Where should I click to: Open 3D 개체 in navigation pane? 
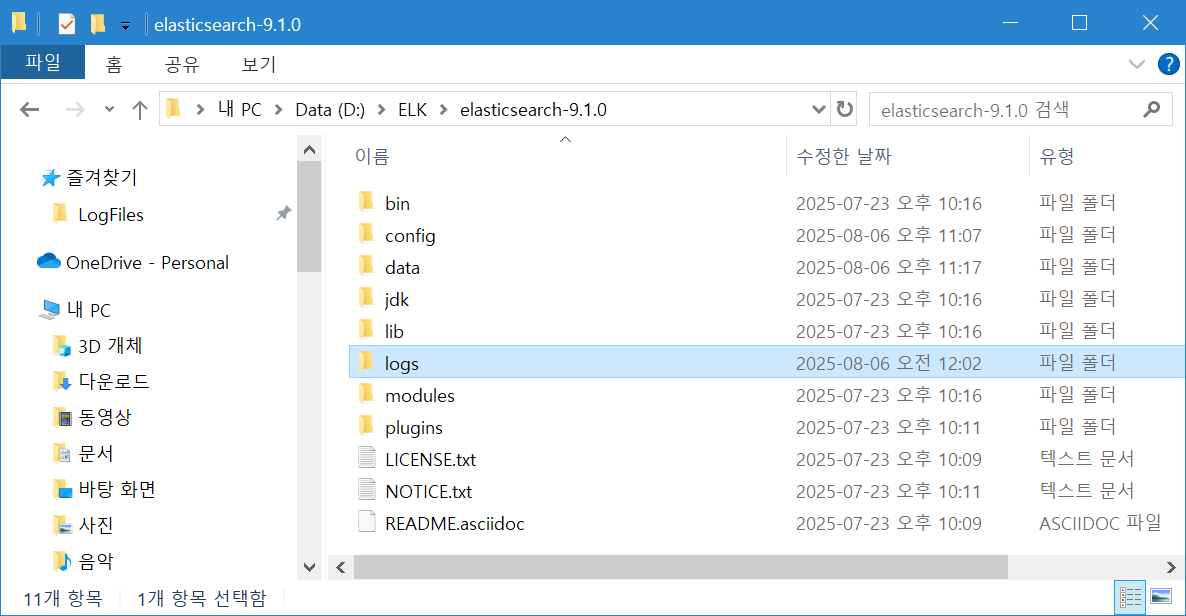click(110, 346)
